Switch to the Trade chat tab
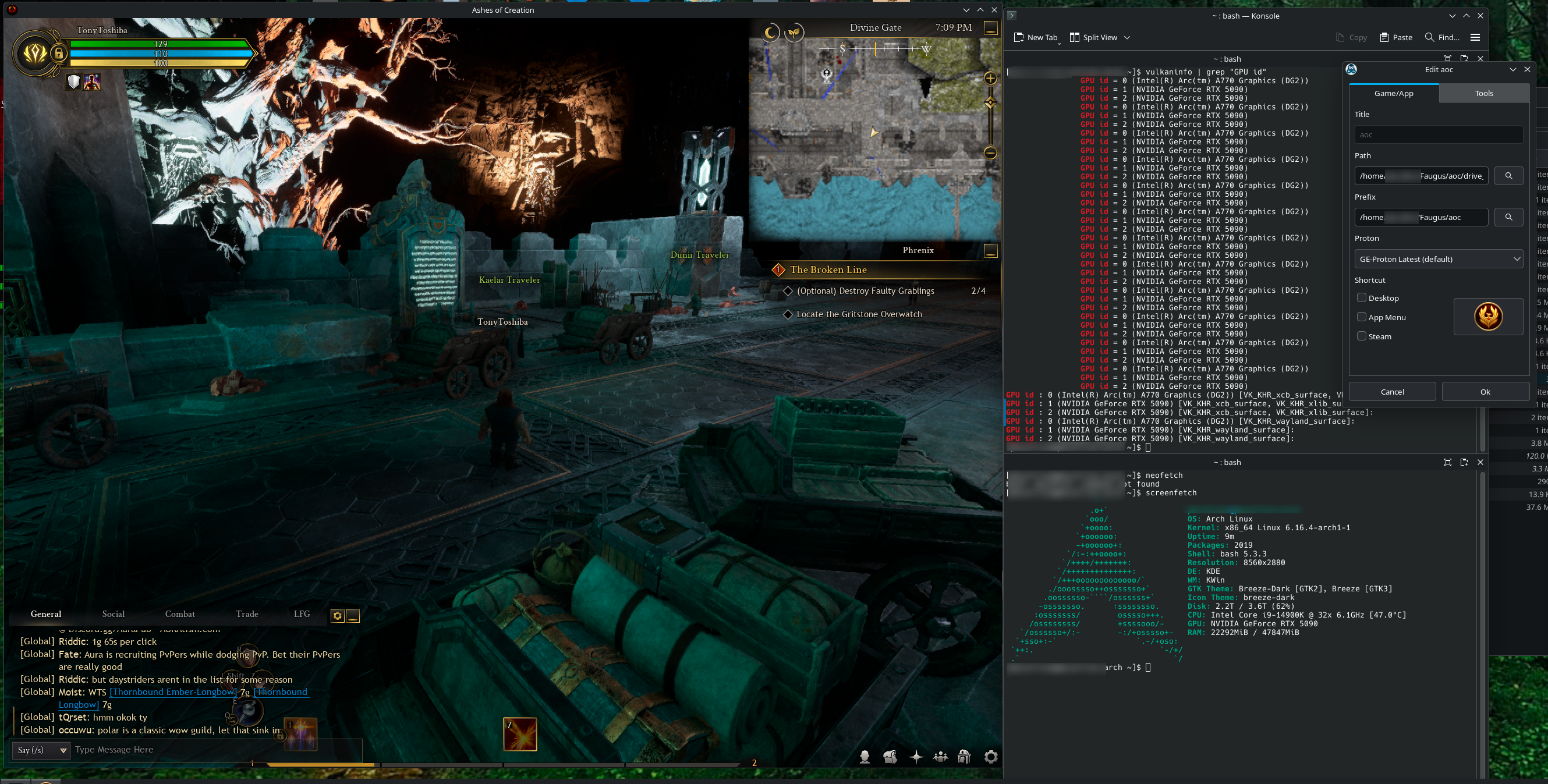The image size is (1548, 784). pos(247,614)
